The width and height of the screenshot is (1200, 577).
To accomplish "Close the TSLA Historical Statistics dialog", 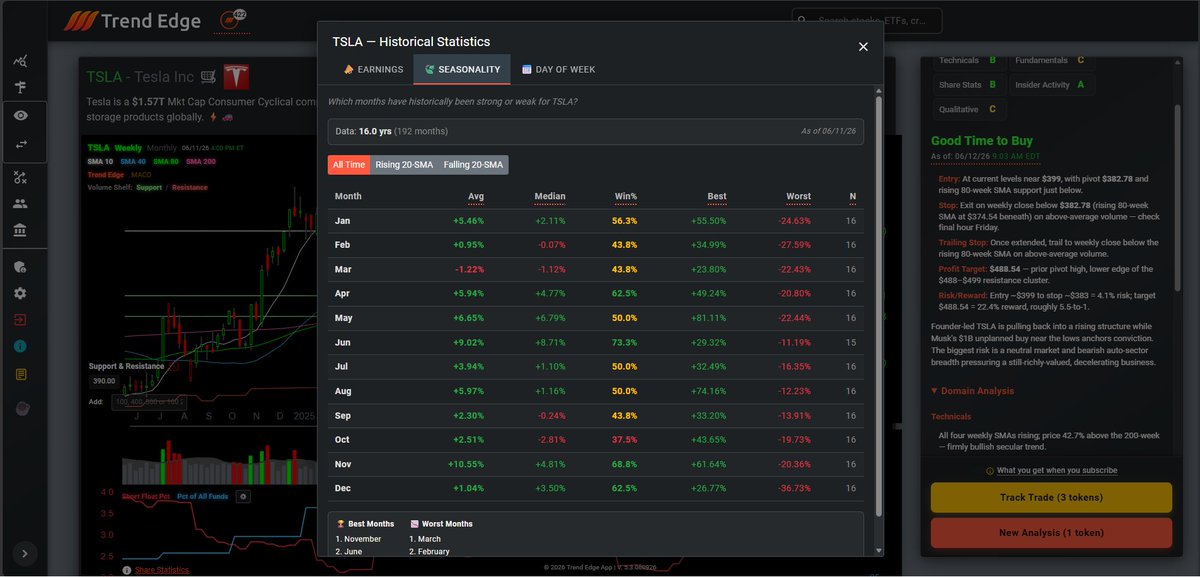I will coord(863,46).
